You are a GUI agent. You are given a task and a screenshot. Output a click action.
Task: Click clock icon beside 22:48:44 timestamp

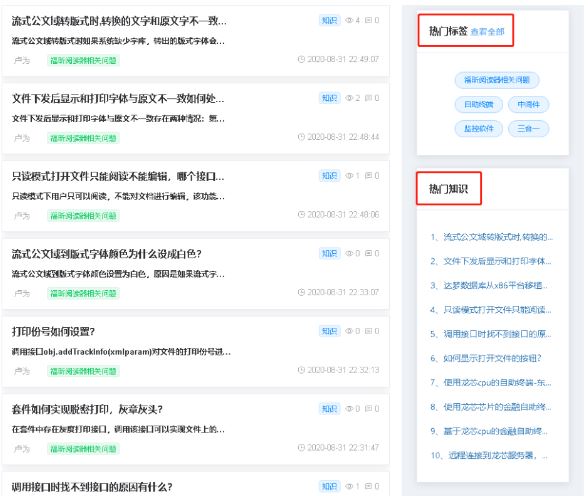(301, 137)
